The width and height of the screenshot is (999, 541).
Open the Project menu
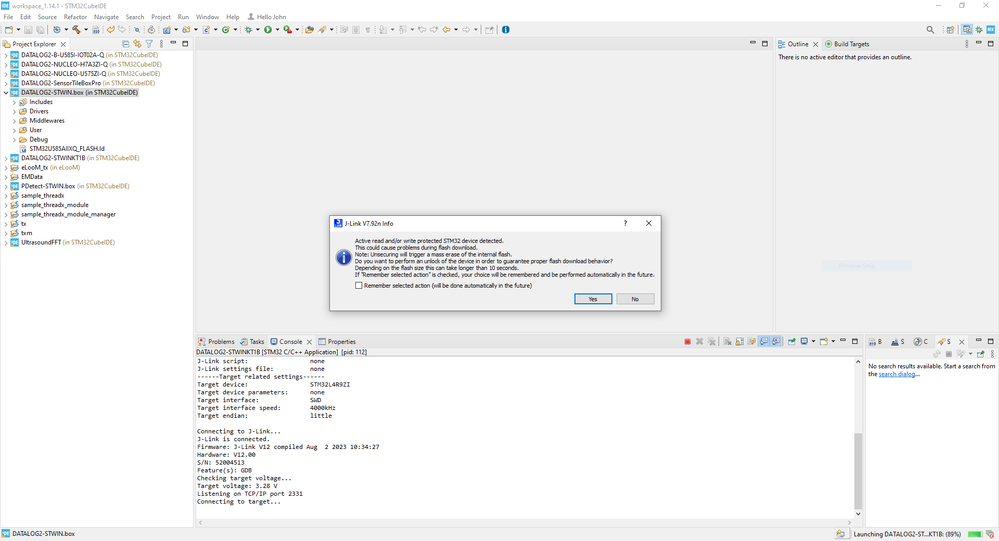161,17
